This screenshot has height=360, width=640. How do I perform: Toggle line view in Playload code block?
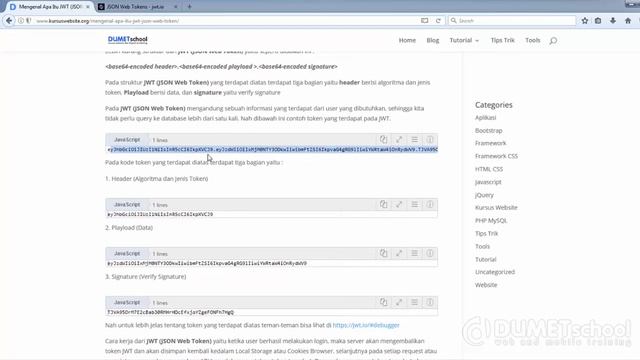(x=414, y=253)
